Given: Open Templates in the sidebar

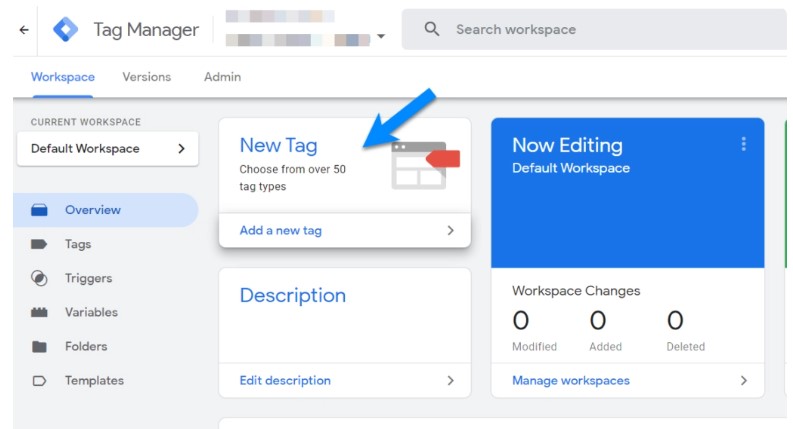Looking at the screenshot, I should [94, 380].
